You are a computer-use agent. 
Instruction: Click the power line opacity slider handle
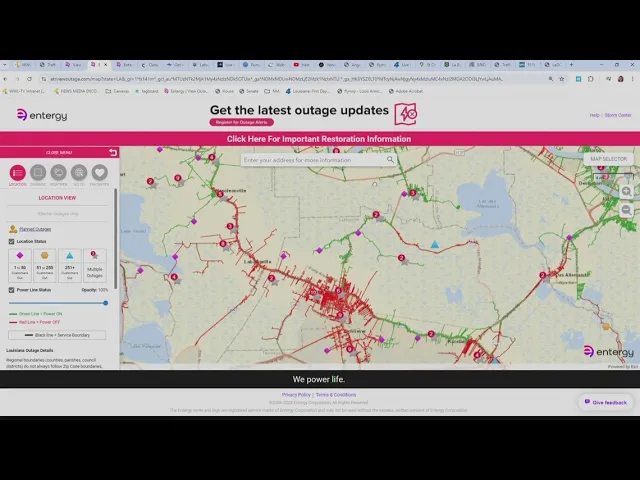click(x=106, y=303)
